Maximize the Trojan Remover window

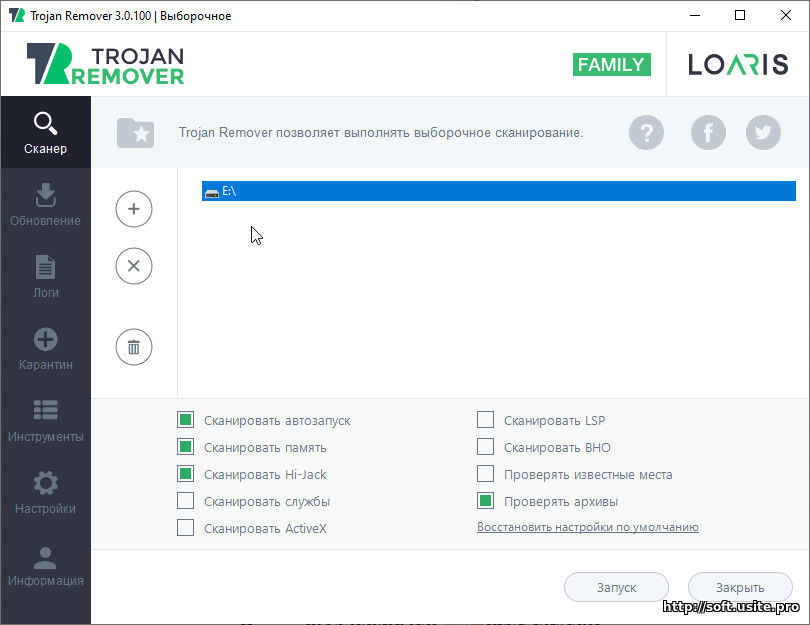[x=740, y=15]
